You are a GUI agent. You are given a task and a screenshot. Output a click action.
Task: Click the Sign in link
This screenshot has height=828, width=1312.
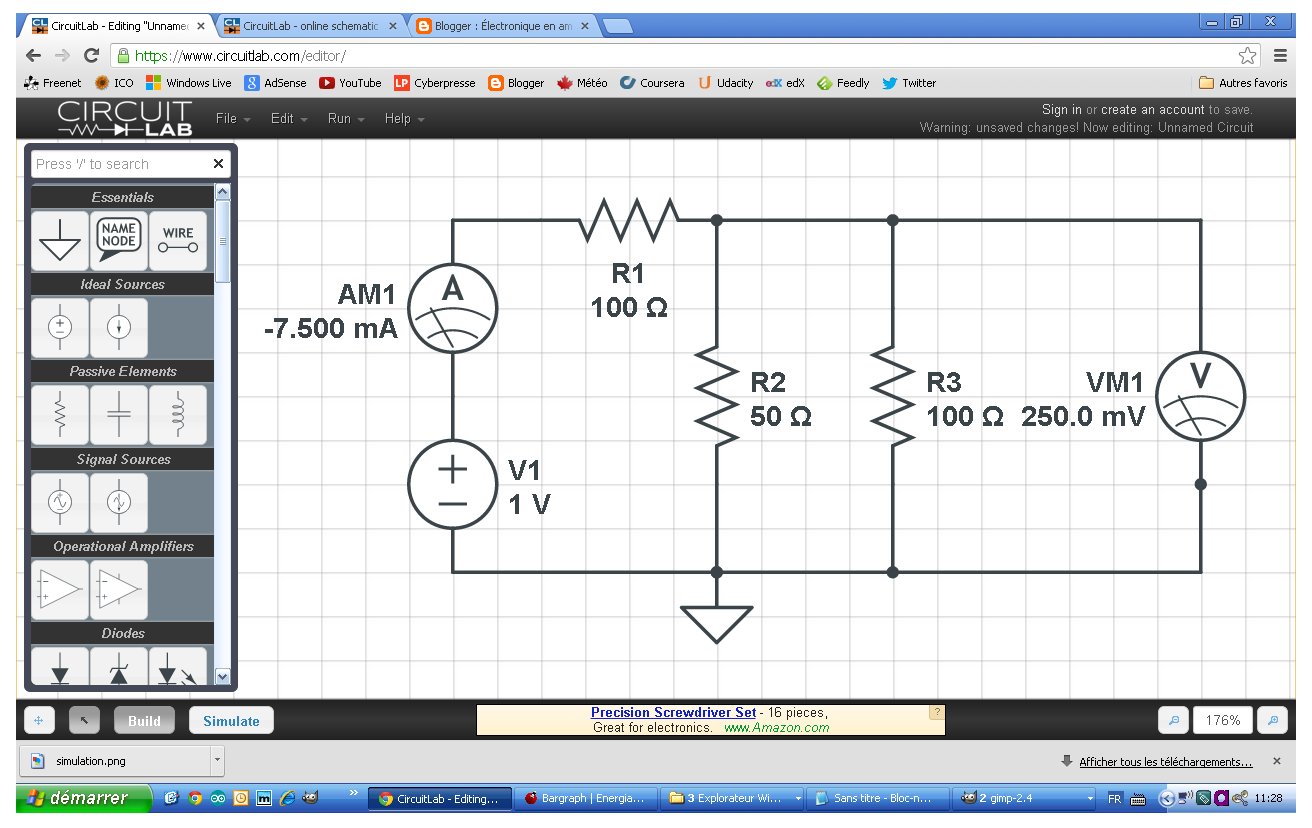[x=1062, y=110]
